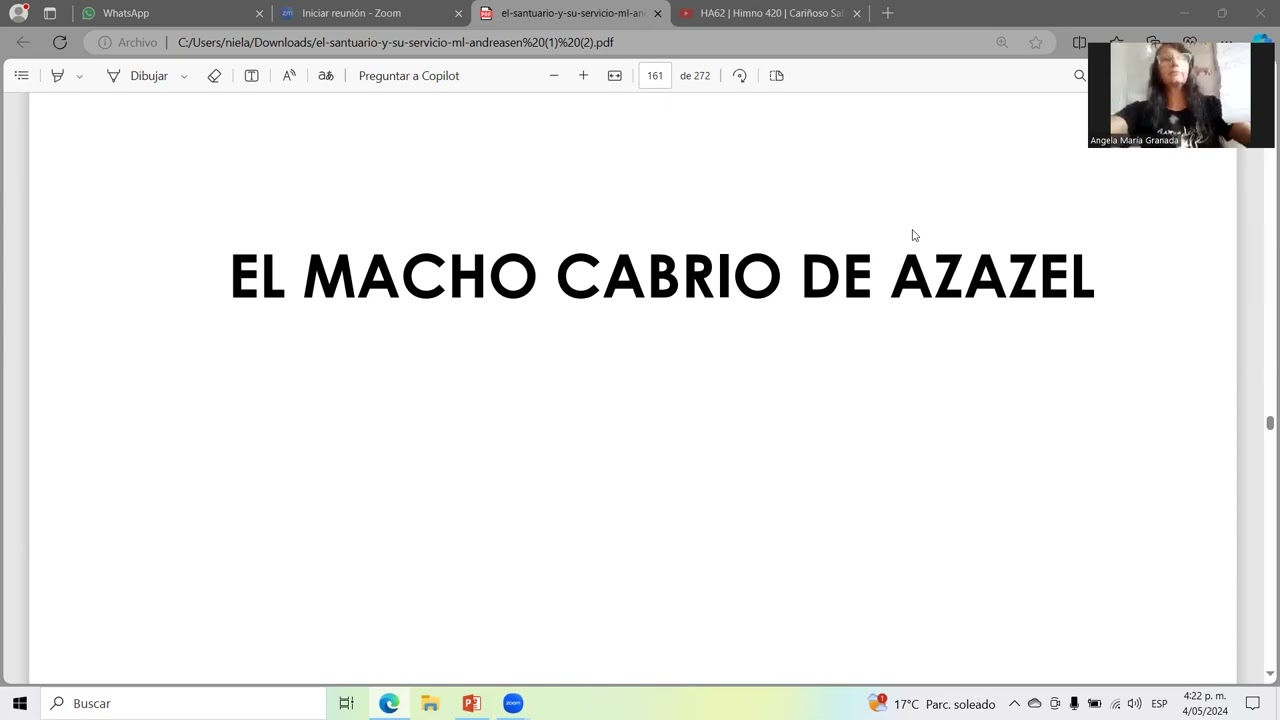
Task: Open split screen view icon
Action: (1079, 42)
